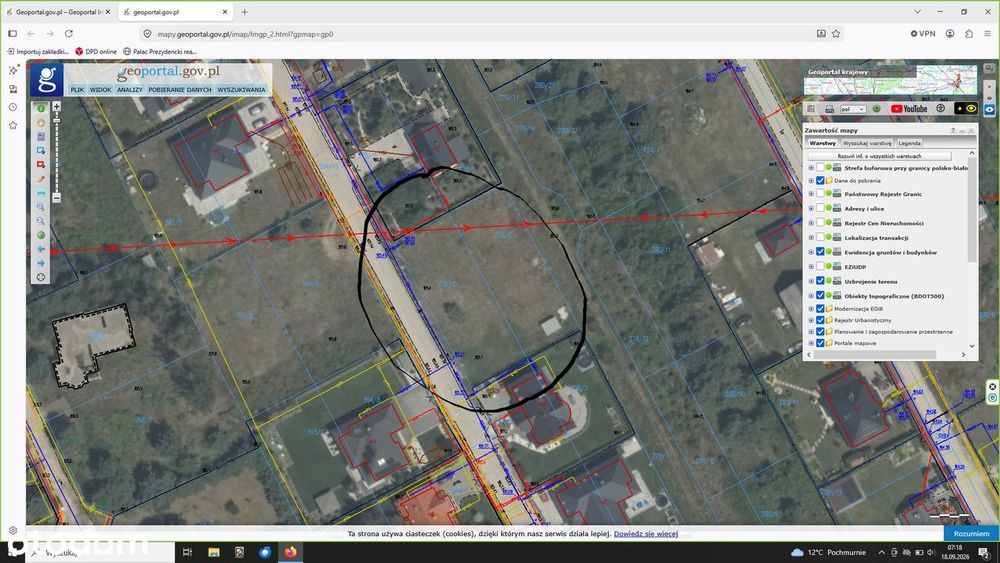Screen dimensions: 1000x563
Task: Click the green globe full extent icon
Action: tap(41, 235)
